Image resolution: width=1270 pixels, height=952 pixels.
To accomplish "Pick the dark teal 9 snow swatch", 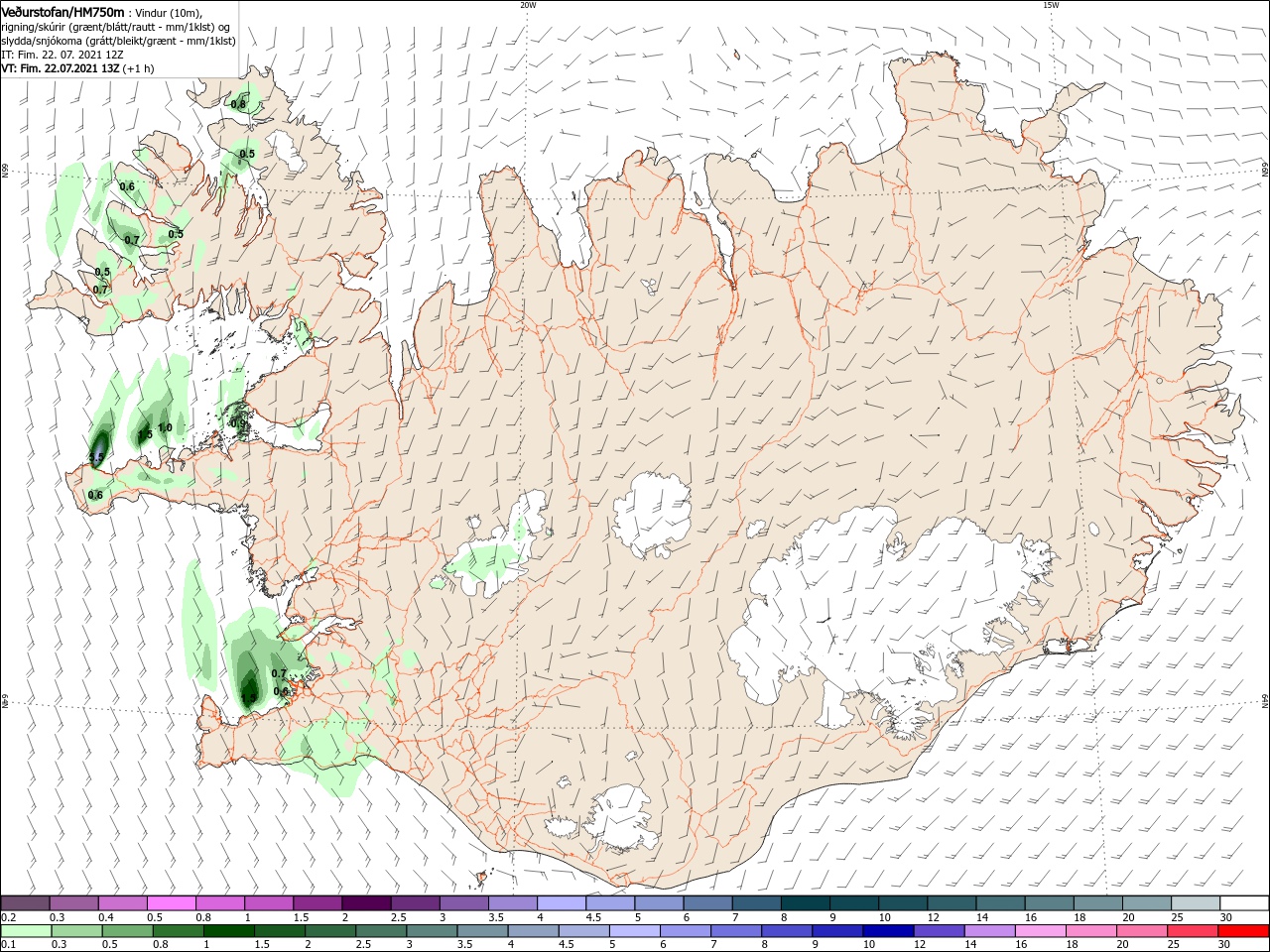I will [853, 903].
